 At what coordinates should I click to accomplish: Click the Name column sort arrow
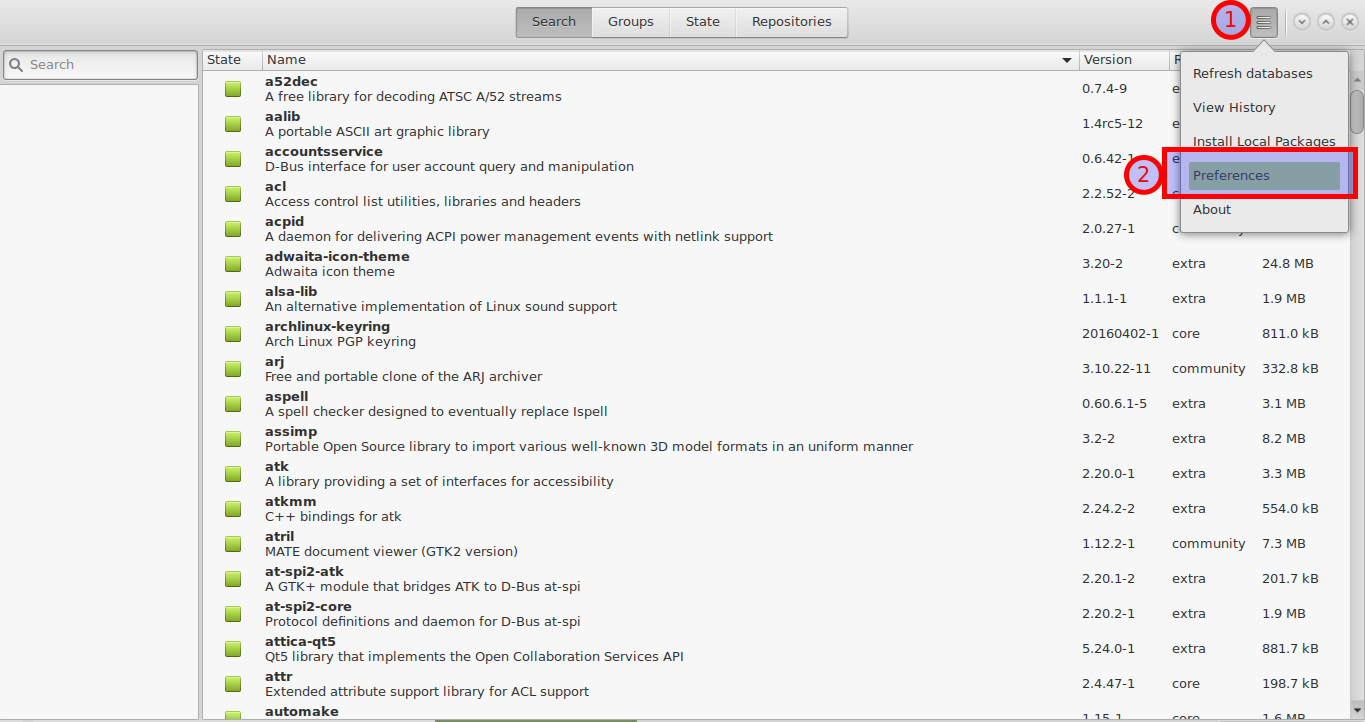tap(1067, 61)
